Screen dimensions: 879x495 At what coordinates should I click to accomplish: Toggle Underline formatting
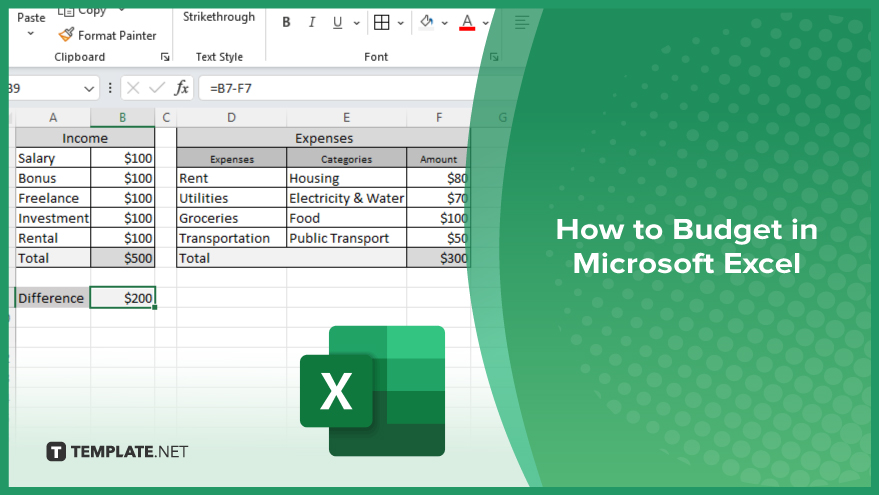(337, 22)
